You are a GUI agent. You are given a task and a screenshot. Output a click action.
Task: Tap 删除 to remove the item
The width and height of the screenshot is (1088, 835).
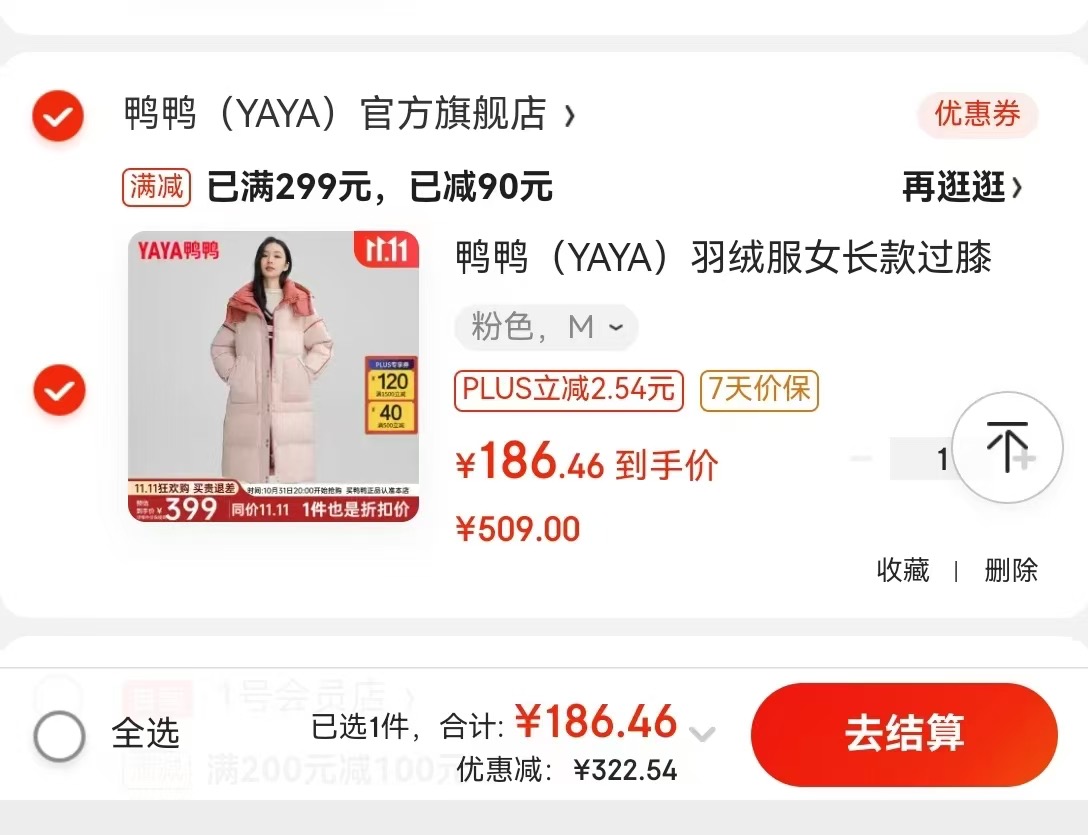coord(1011,571)
